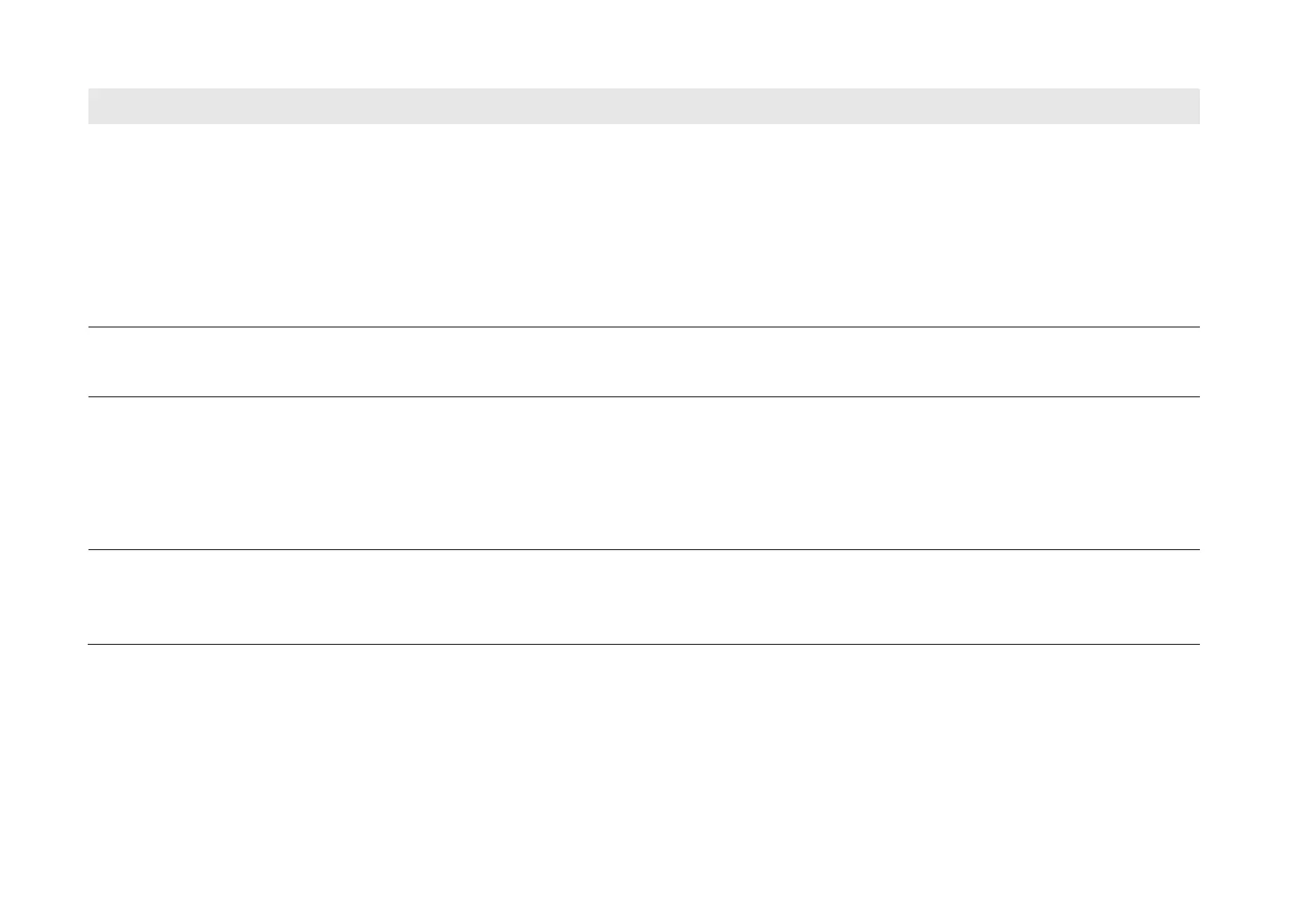The image size is (1307, 924).
Task: Click the white margin right of the table
Action: pyautogui.click(x=1253, y=365)
